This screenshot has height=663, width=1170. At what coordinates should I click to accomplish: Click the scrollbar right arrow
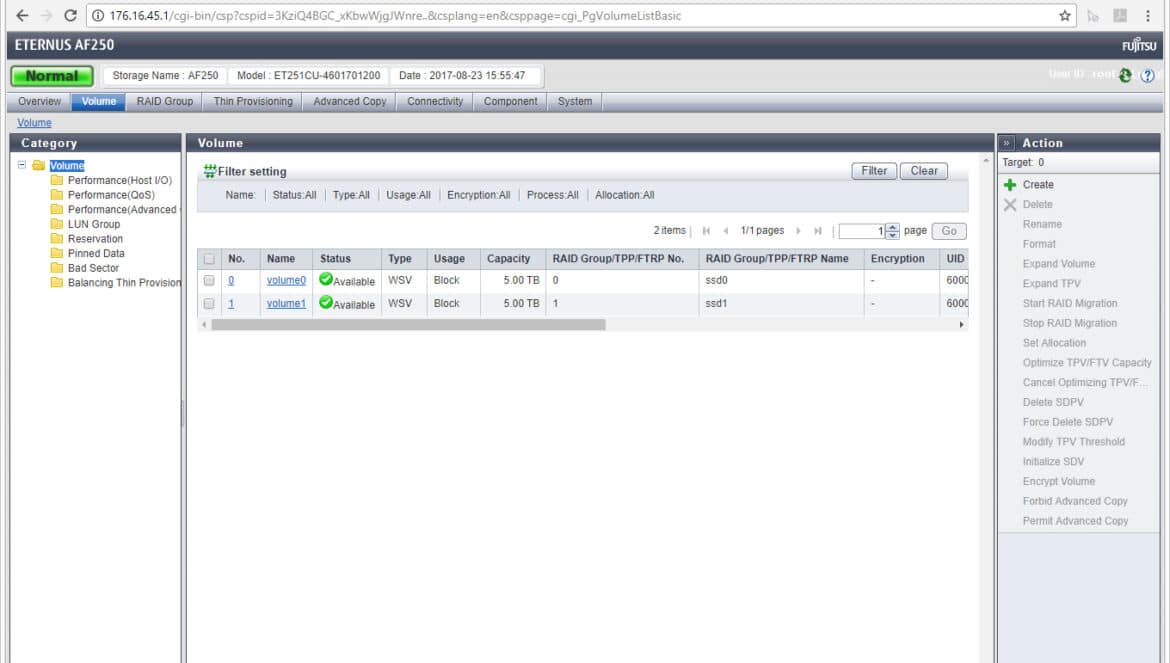[x=961, y=324]
